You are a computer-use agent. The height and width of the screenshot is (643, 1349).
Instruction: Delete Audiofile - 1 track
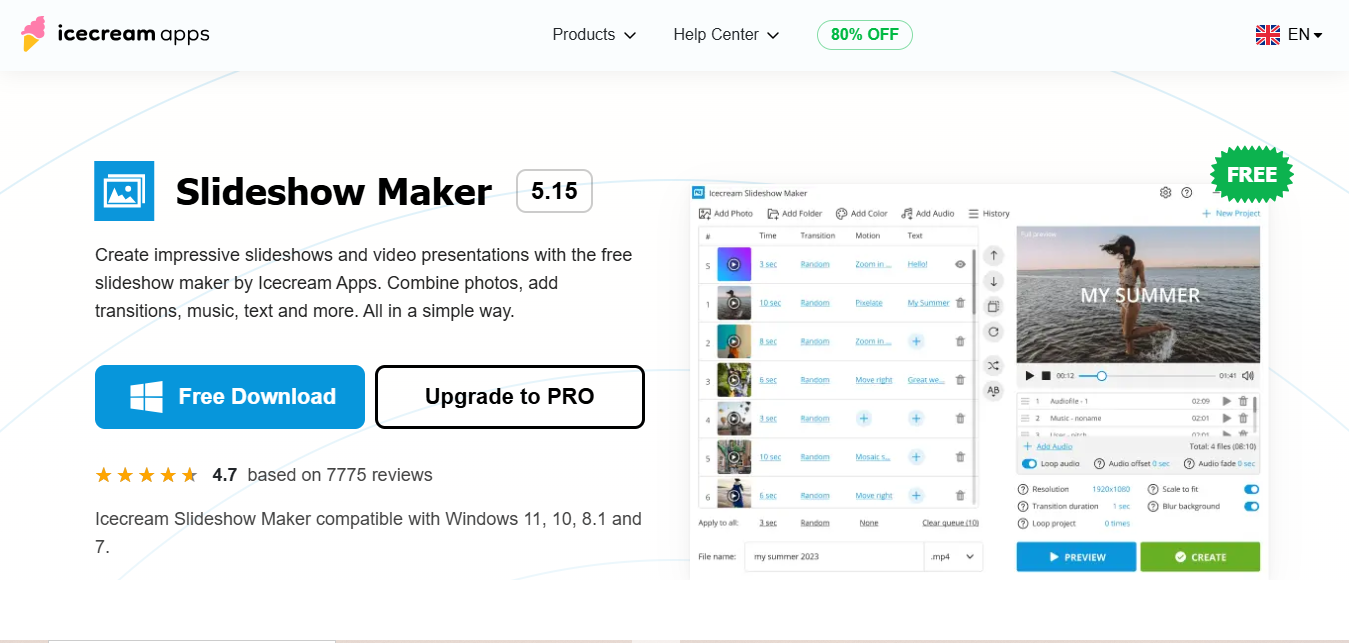(1243, 401)
